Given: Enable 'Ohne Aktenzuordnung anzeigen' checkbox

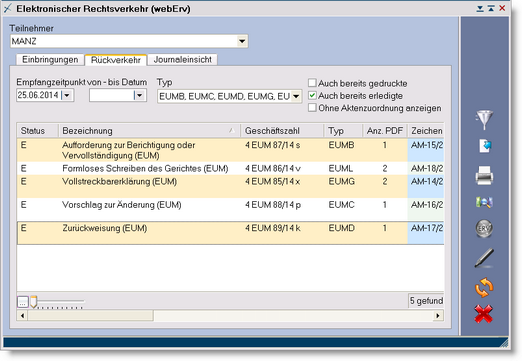Looking at the screenshot, I should (x=312, y=108).
